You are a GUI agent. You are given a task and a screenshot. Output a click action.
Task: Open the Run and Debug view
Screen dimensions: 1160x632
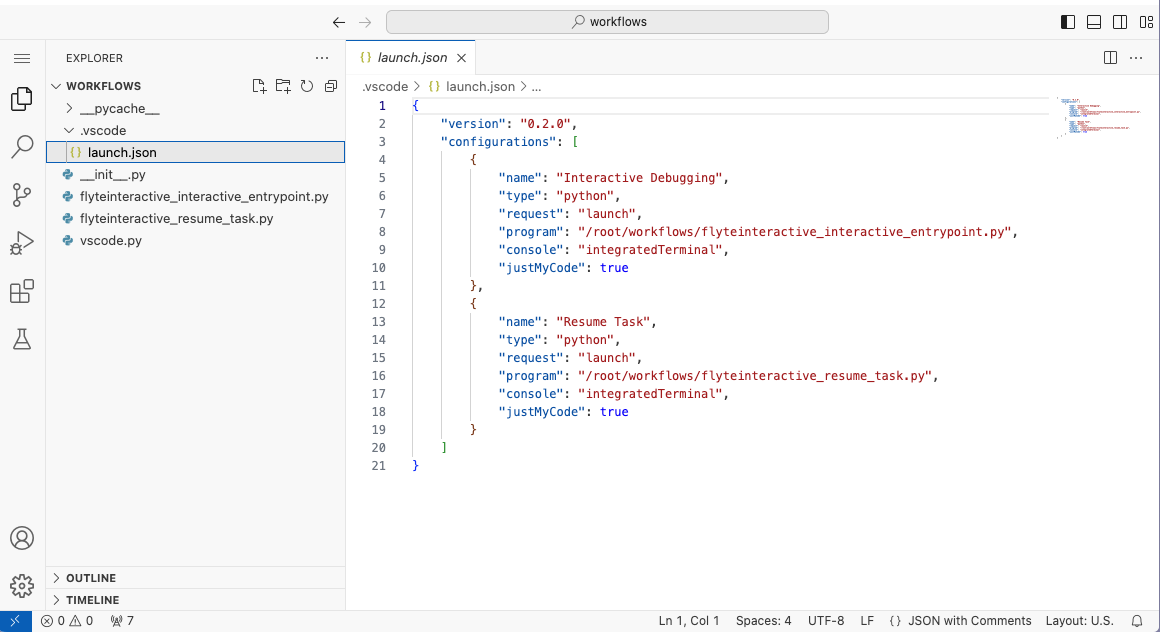(22, 243)
